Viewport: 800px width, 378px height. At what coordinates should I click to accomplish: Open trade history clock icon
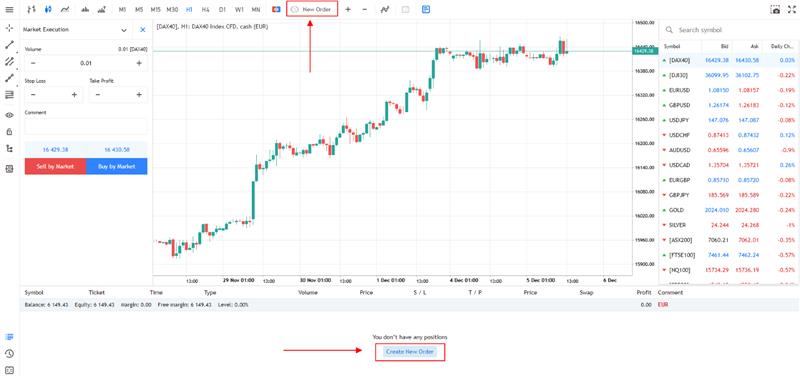(x=9, y=354)
